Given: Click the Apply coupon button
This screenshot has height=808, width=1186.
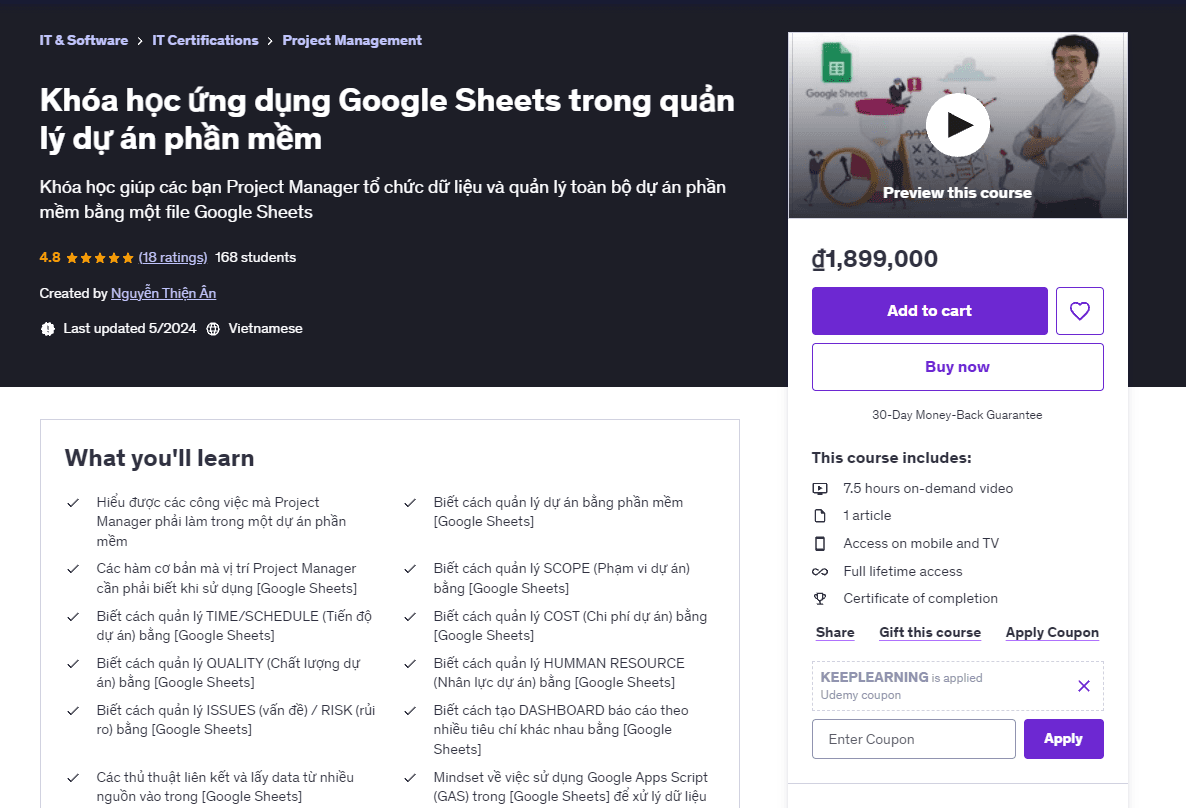Looking at the screenshot, I should tap(1063, 739).
